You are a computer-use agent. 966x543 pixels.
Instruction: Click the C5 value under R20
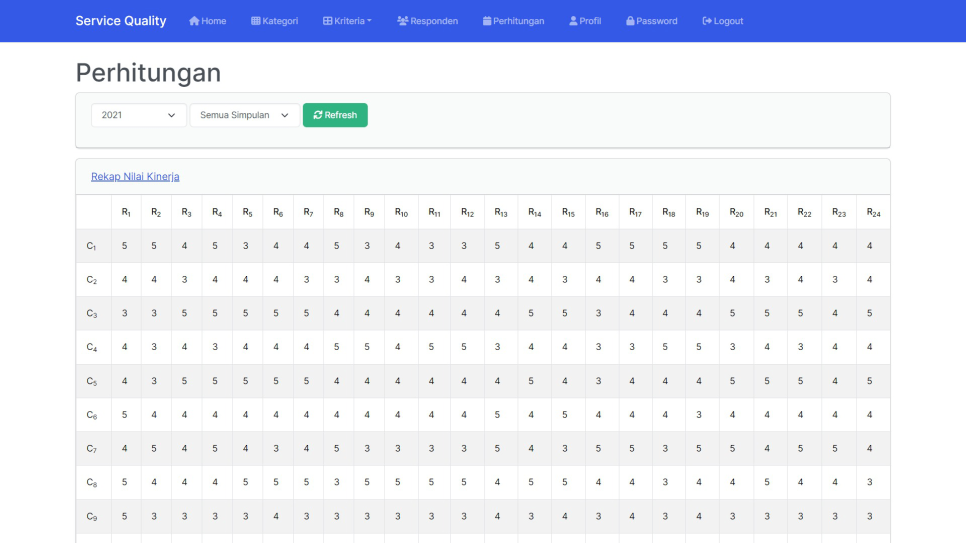pyautogui.click(x=733, y=381)
